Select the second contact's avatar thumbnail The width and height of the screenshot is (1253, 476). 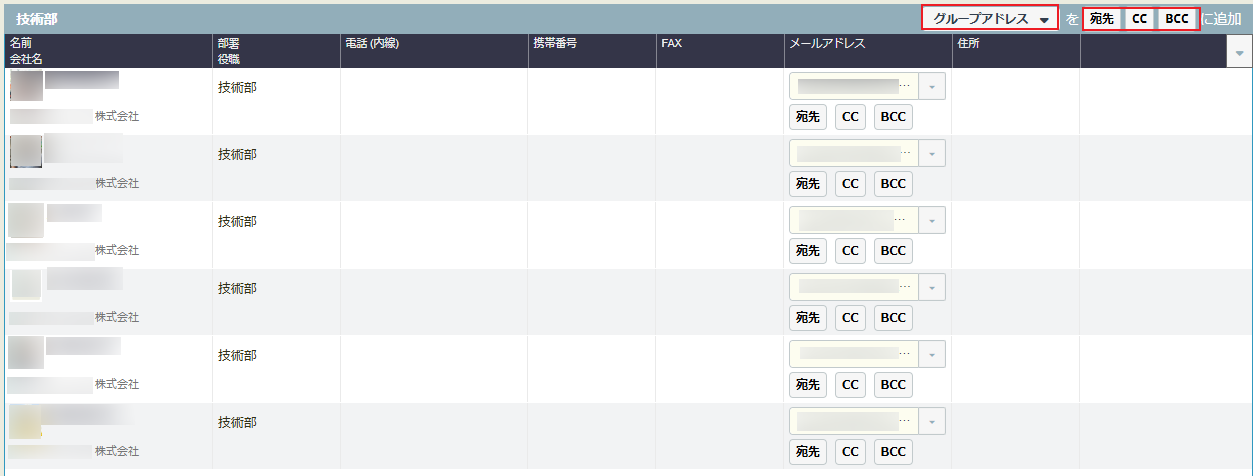(x=26, y=151)
